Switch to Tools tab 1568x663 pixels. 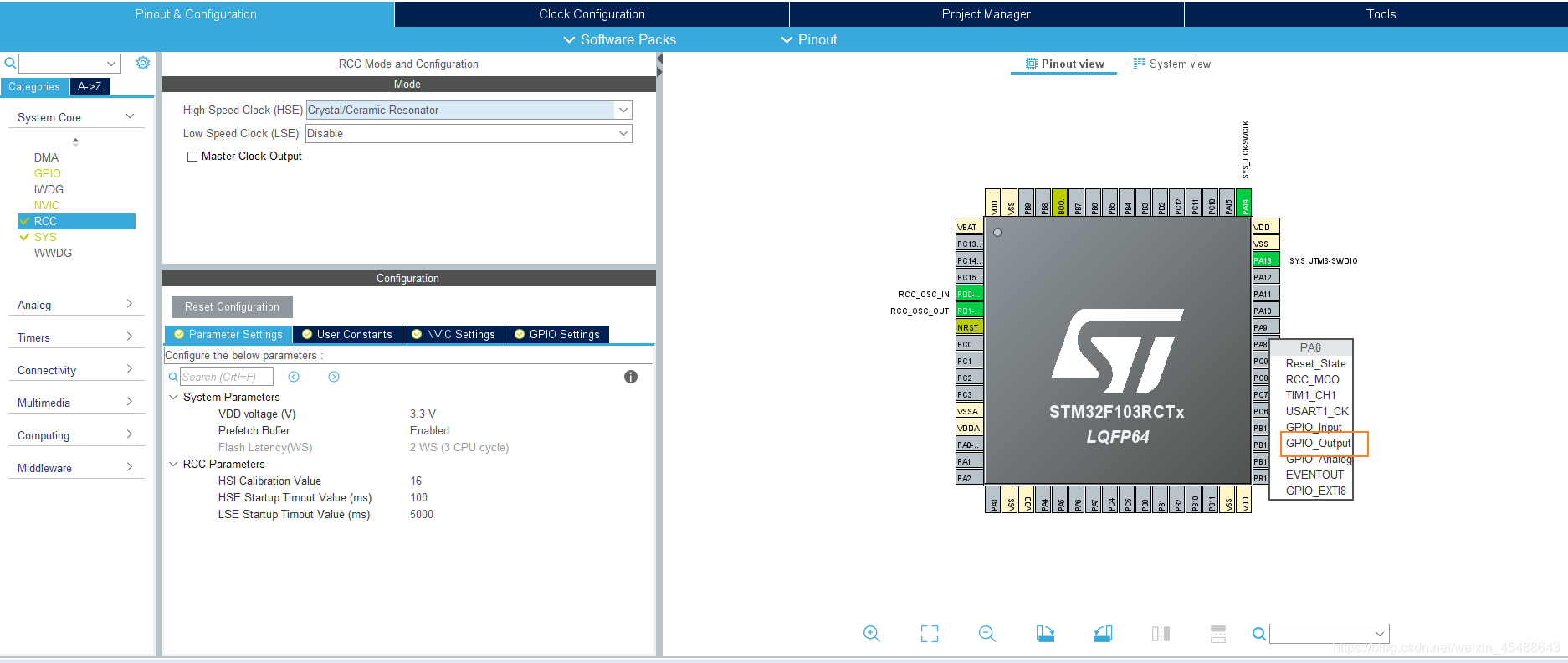tap(1376, 14)
